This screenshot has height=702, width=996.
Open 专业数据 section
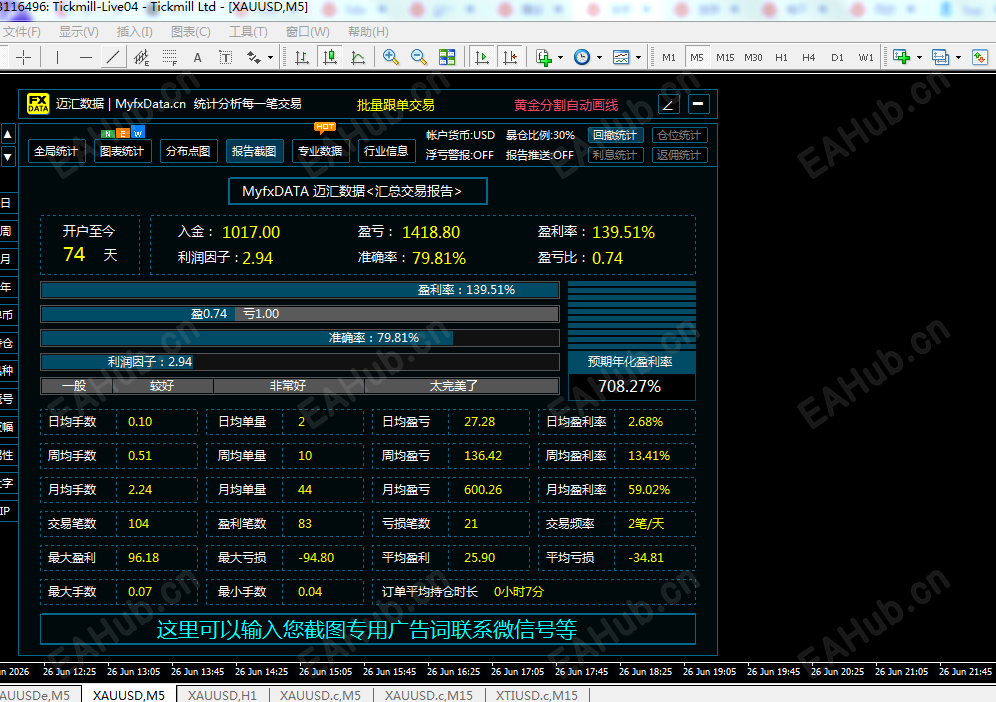320,151
